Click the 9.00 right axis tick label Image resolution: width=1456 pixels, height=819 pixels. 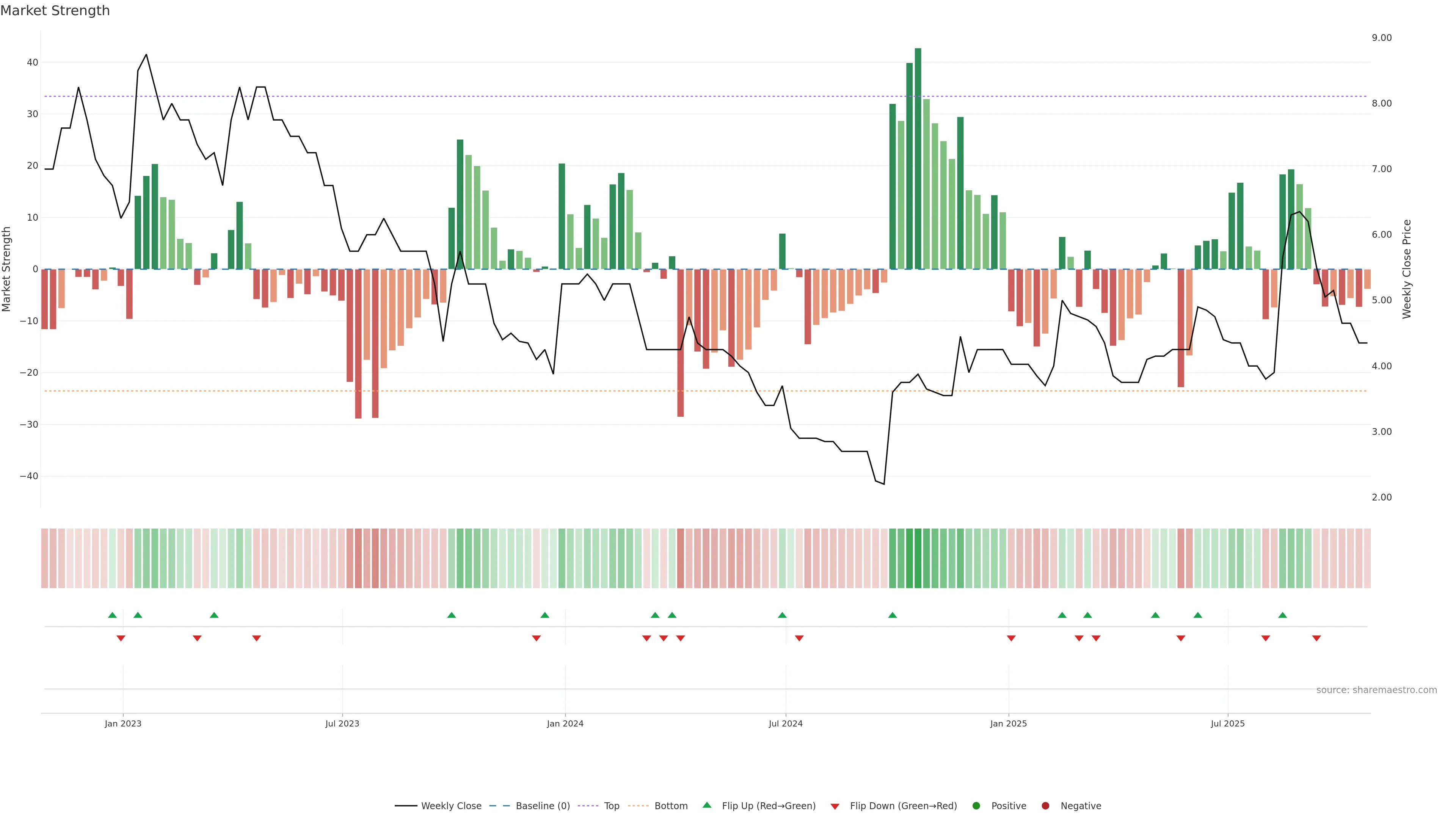tap(1381, 38)
